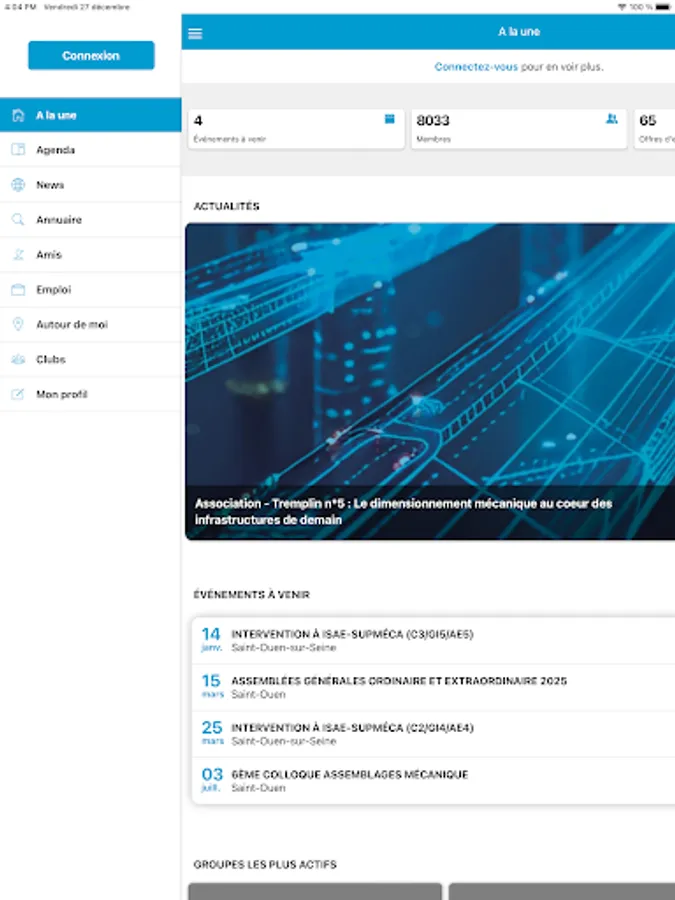Click the Amis person icon
This screenshot has width=675, height=900.
pyautogui.click(x=18, y=255)
